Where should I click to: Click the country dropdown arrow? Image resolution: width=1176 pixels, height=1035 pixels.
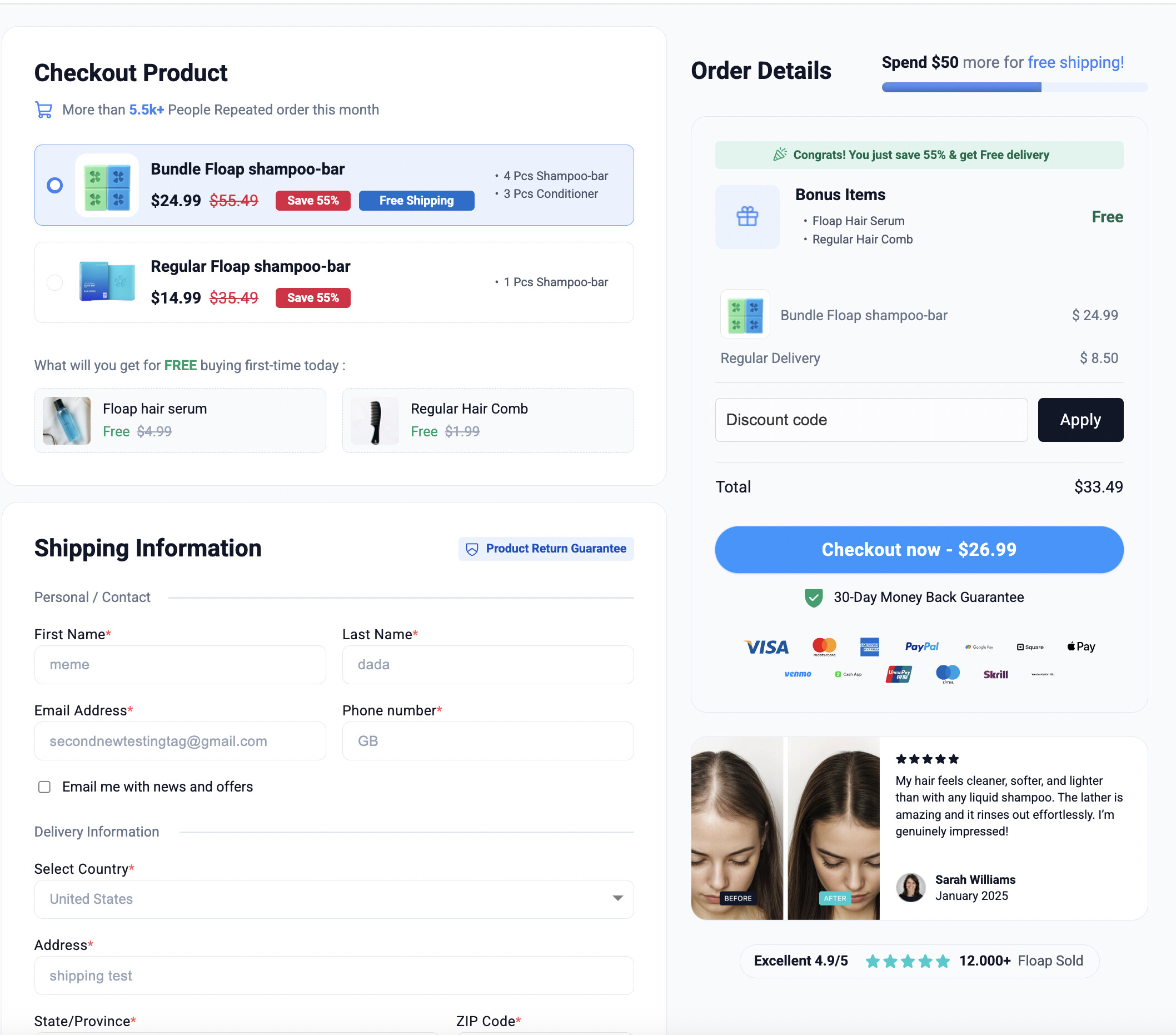click(617, 899)
